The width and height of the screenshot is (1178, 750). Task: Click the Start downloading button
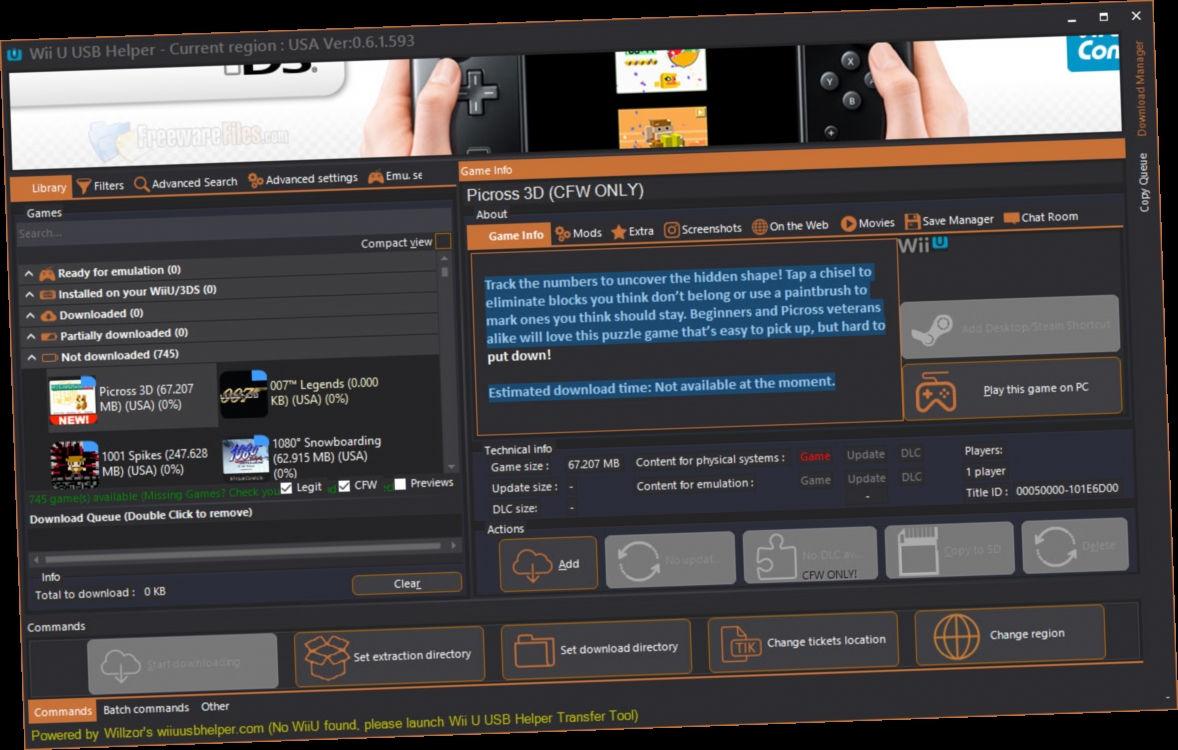(x=183, y=664)
